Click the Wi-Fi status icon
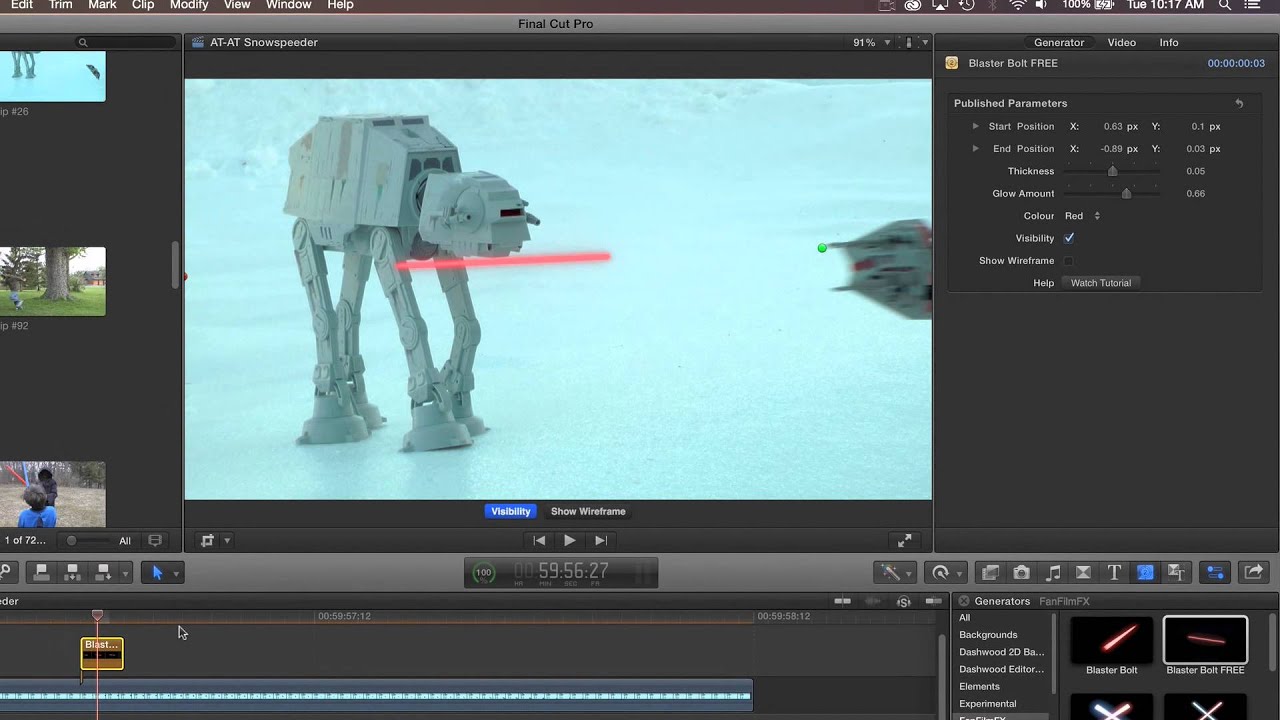 point(1018,5)
